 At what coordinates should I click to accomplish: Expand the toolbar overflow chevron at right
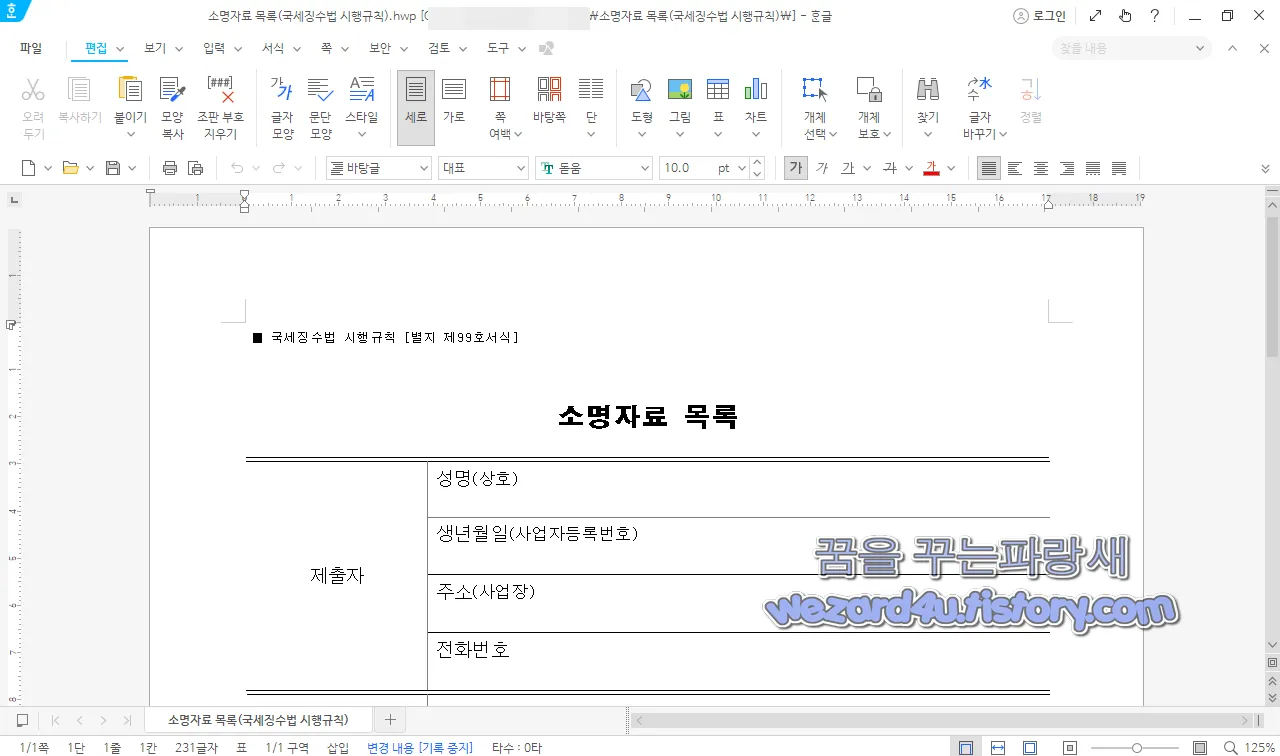(x=1265, y=168)
